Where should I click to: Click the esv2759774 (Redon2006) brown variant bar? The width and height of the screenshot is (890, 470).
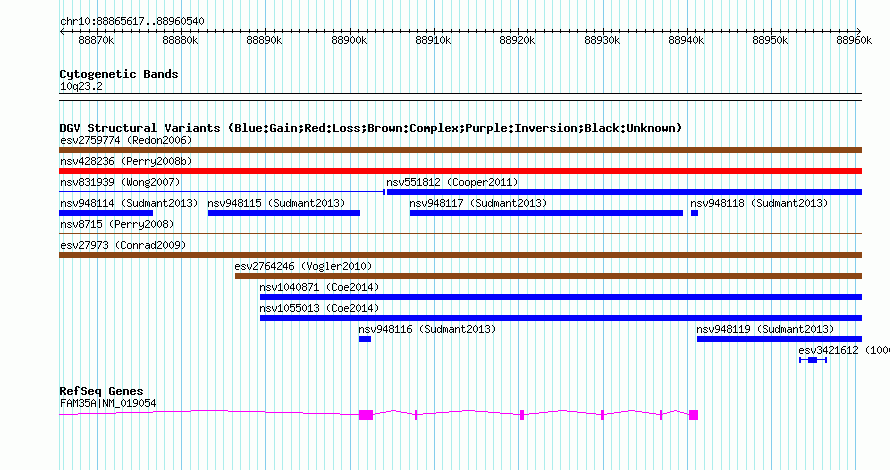coord(460,150)
